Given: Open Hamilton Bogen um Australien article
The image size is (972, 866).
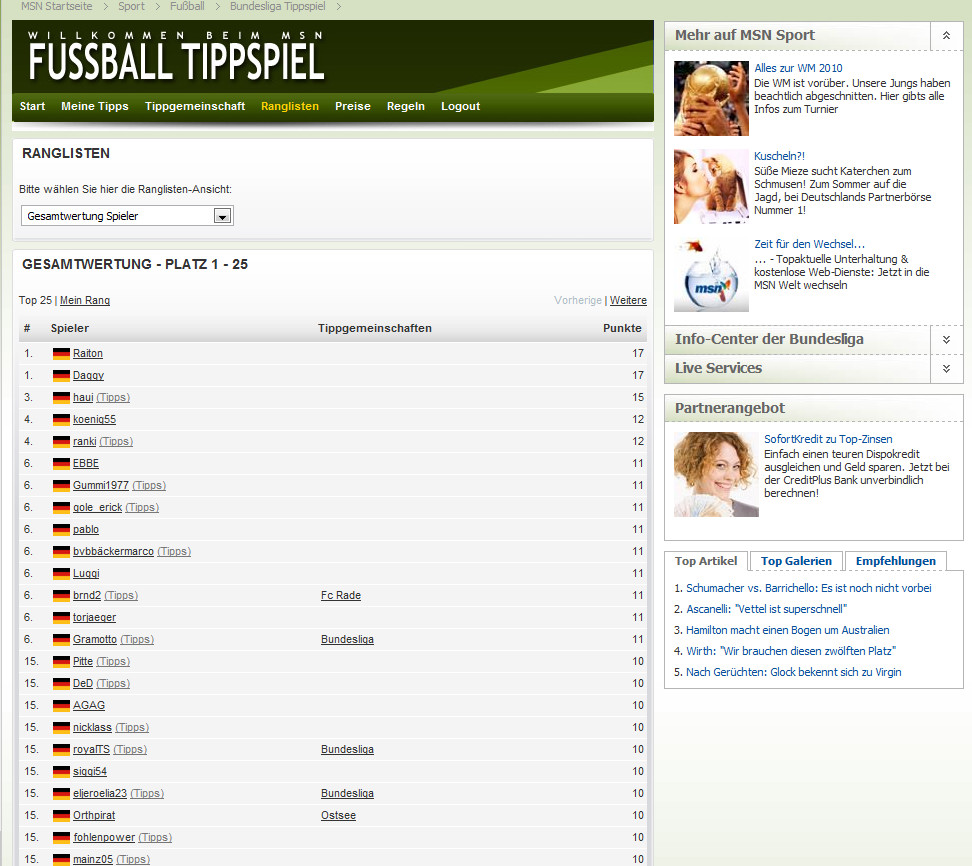Looking at the screenshot, I should tap(787, 630).
